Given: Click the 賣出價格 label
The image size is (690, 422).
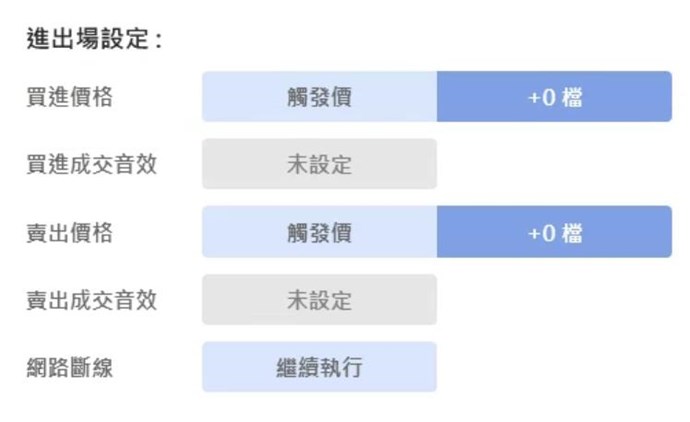Looking at the screenshot, I should (x=69, y=232).
